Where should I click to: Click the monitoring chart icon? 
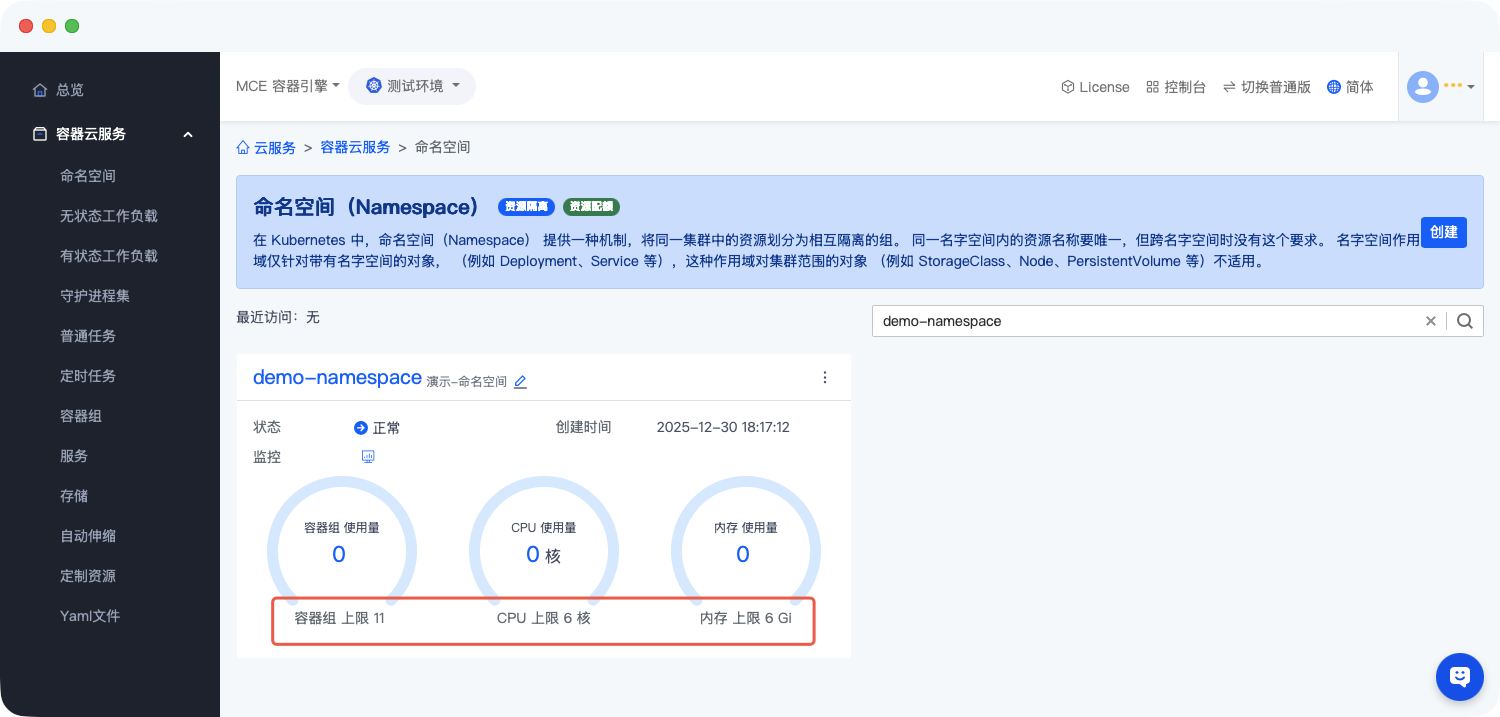point(367,457)
